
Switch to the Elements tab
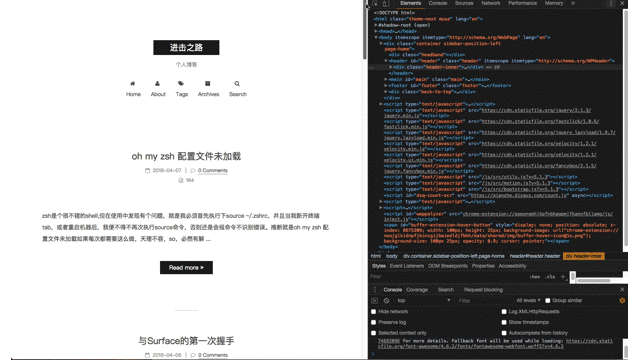tap(410, 3)
